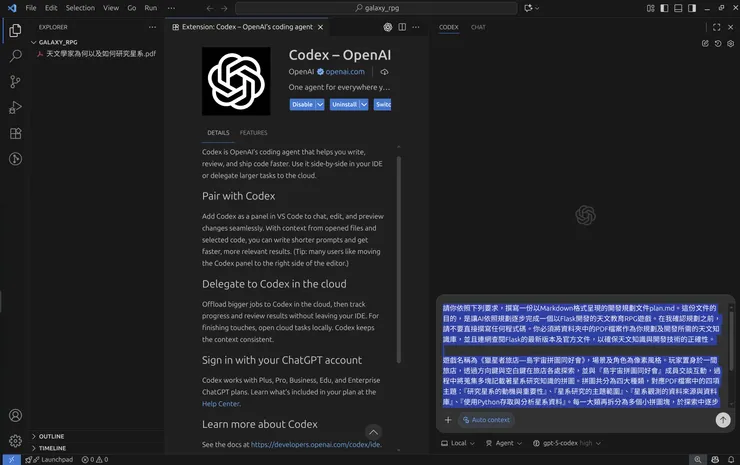Open the gpt-5-codex model dropdown
Screen dimensions: 740x465
pyautogui.click(x=567, y=443)
